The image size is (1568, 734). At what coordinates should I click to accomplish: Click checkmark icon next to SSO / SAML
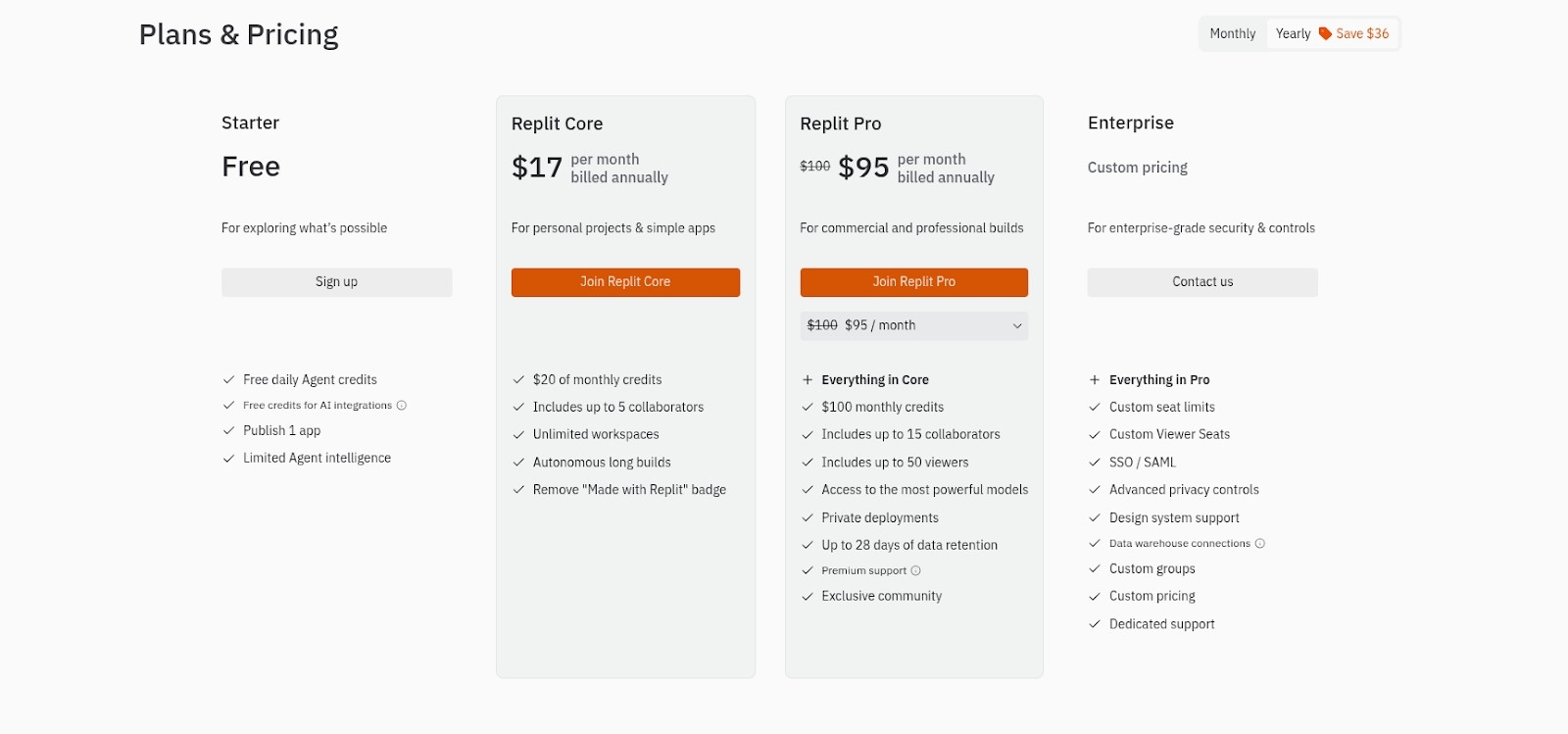(1095, 462)
